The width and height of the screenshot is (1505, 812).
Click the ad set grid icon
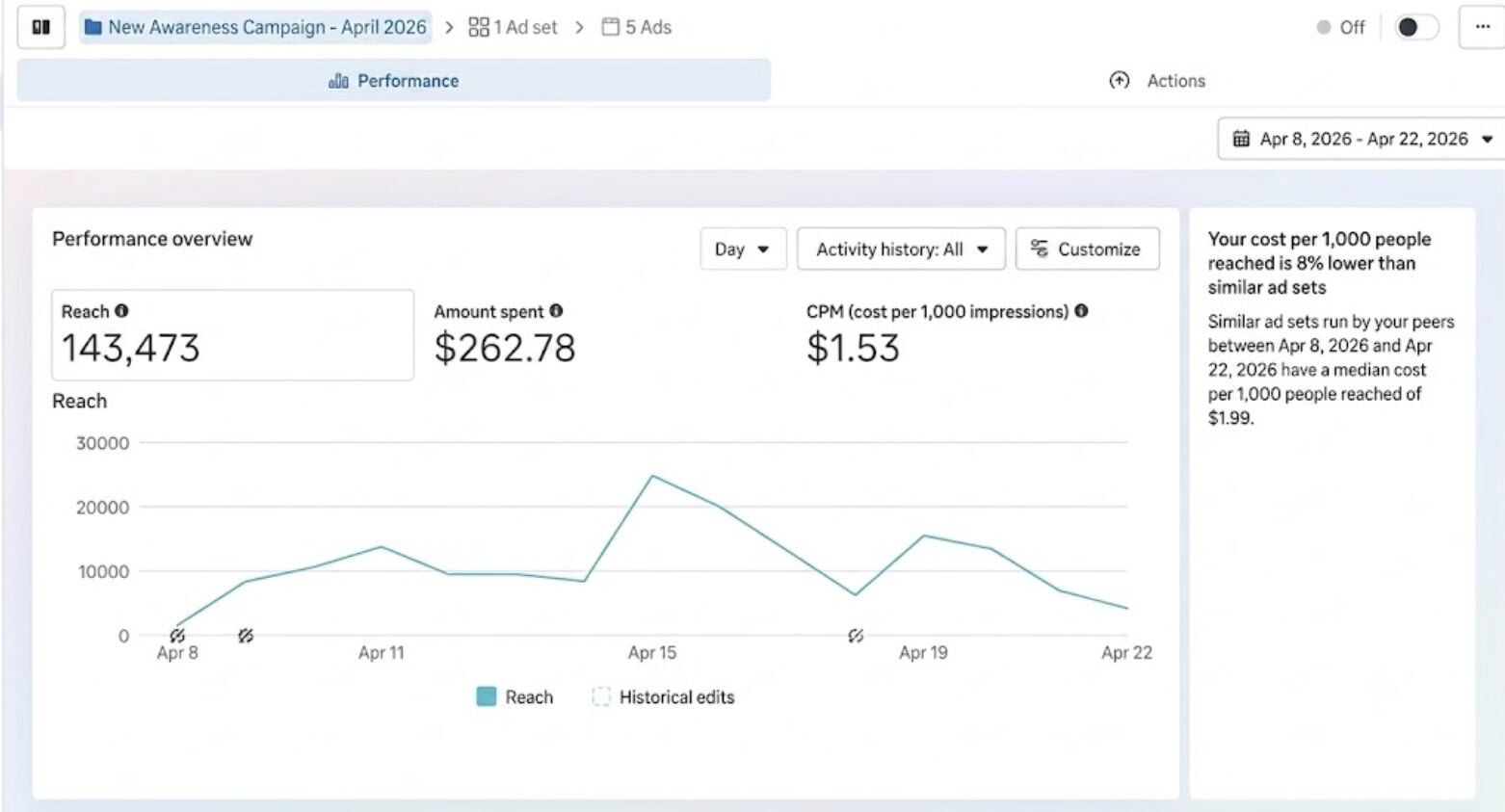coord(478,27)
